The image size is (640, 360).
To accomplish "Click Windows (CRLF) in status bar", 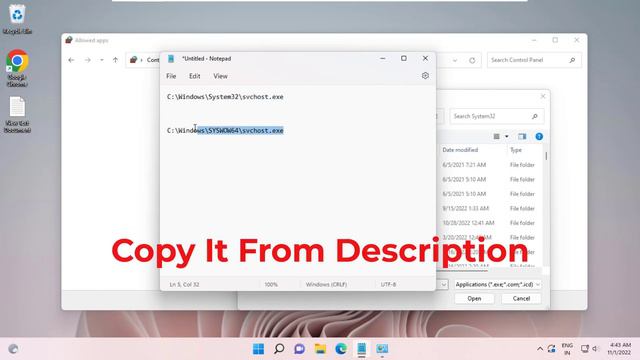I will (x=326, y=284).
